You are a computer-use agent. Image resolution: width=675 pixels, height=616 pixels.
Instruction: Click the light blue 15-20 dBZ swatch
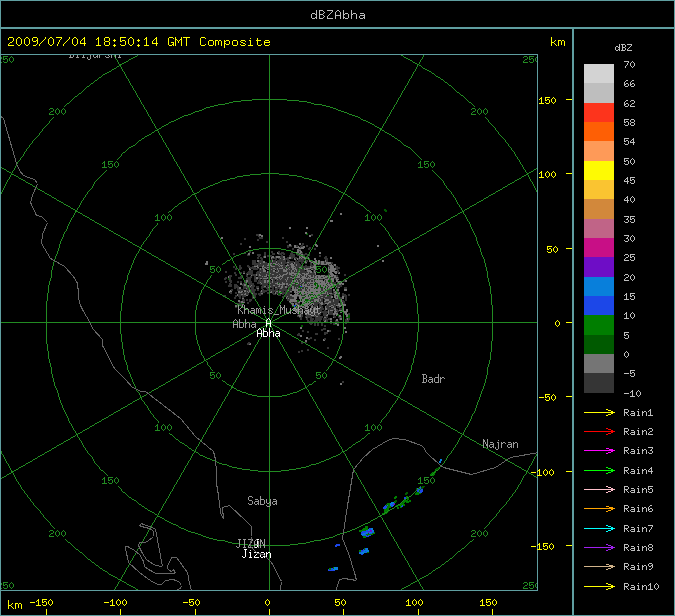click(599, 286)
